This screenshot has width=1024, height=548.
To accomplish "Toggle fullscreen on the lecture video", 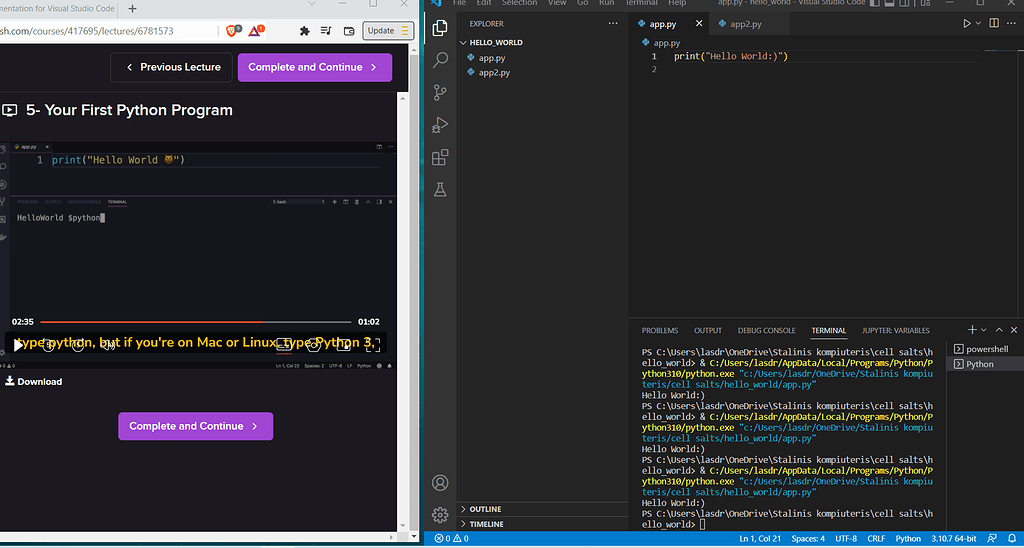I will pos(372,345).
